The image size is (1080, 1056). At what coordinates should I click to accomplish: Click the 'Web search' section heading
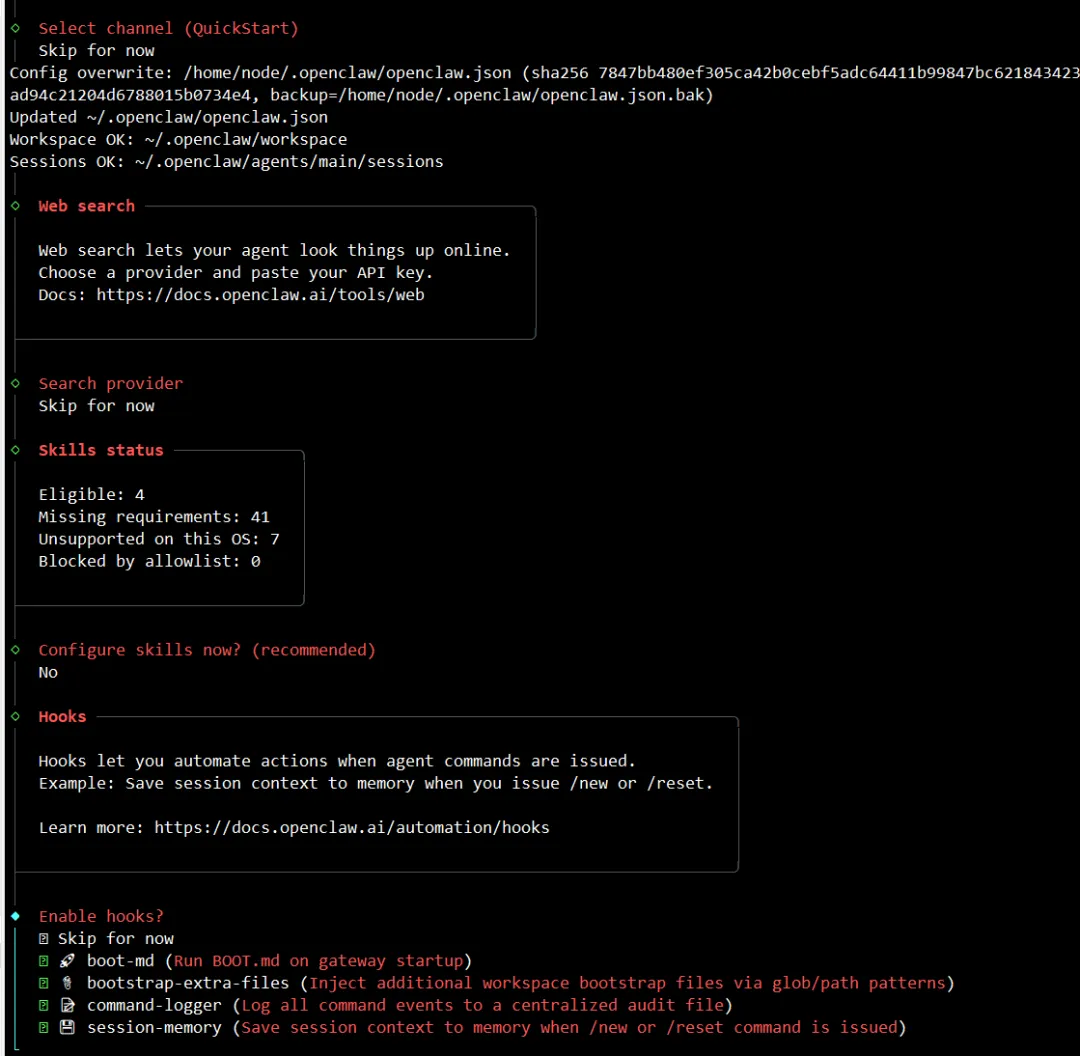[x=87, y=206]
